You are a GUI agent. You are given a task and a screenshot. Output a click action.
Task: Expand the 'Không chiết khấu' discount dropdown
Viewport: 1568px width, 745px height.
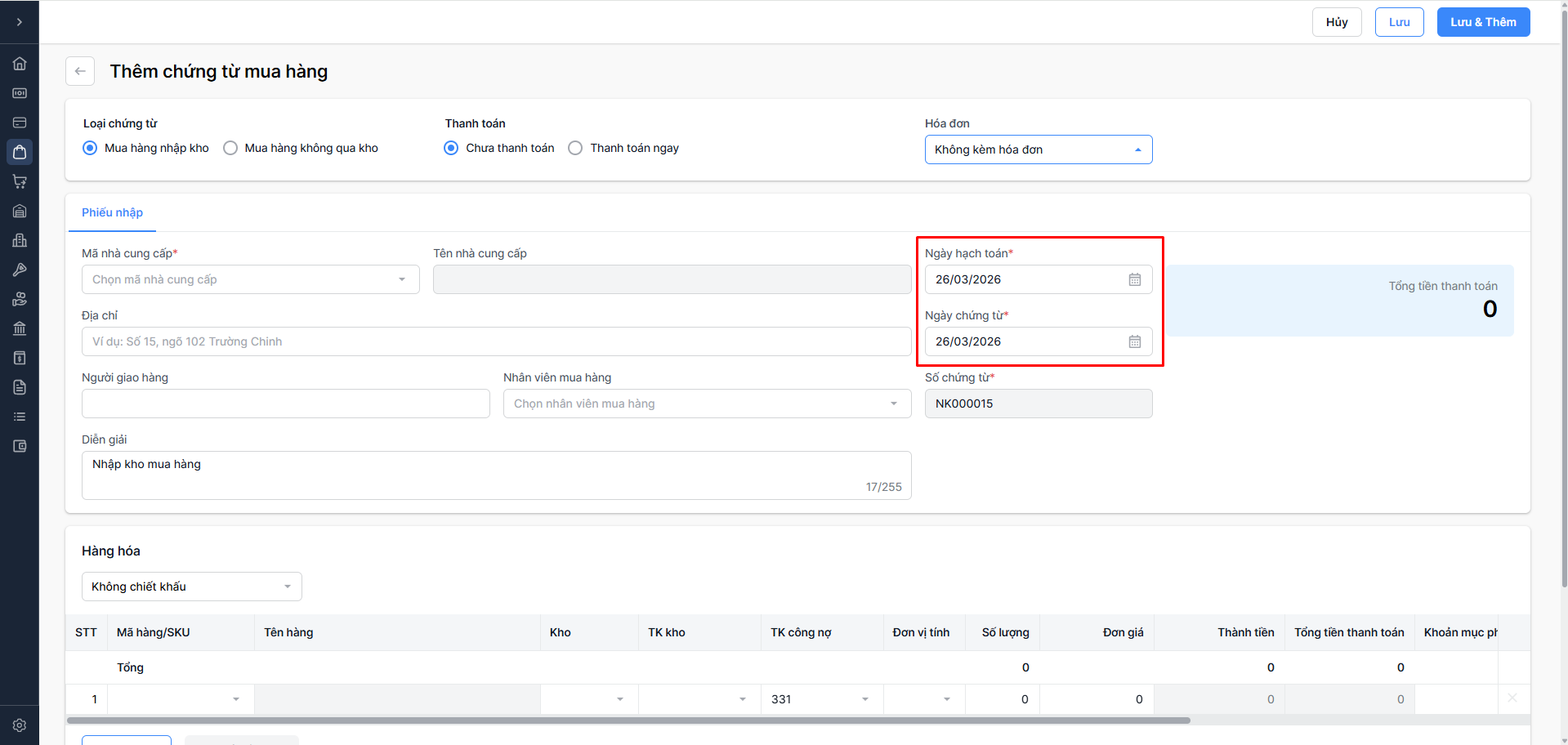coord(191,587)
